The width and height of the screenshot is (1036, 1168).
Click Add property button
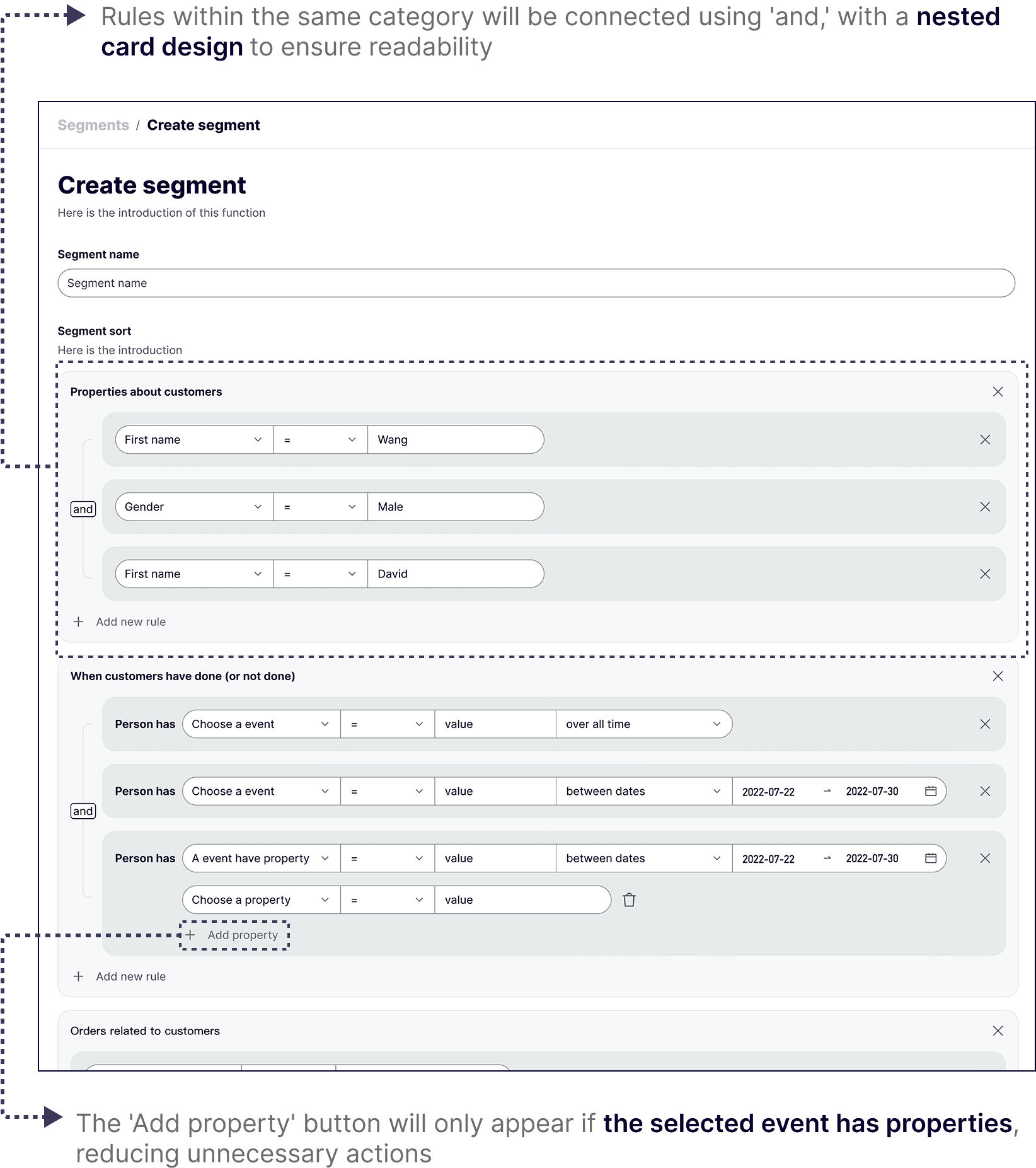pyautogui.click(x=234, y=935)
